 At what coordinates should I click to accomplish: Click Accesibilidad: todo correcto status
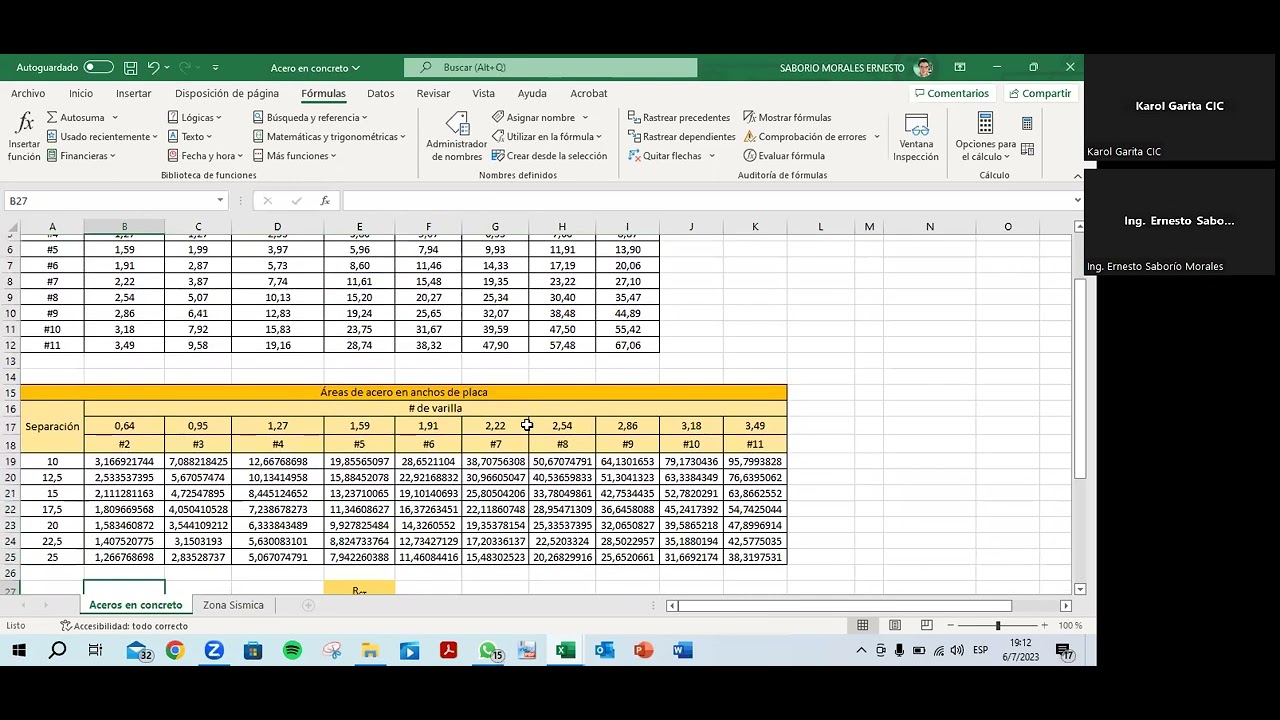(124, 626)
